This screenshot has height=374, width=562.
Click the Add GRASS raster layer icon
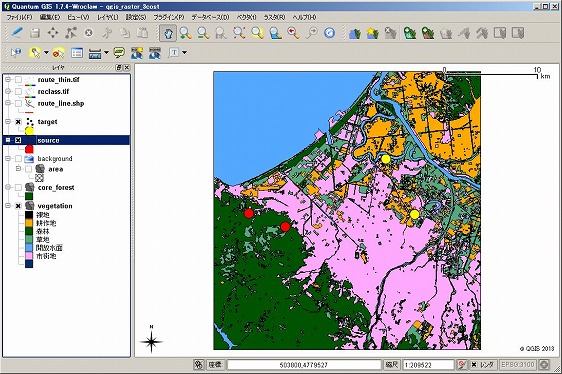(x=428, y=33)
